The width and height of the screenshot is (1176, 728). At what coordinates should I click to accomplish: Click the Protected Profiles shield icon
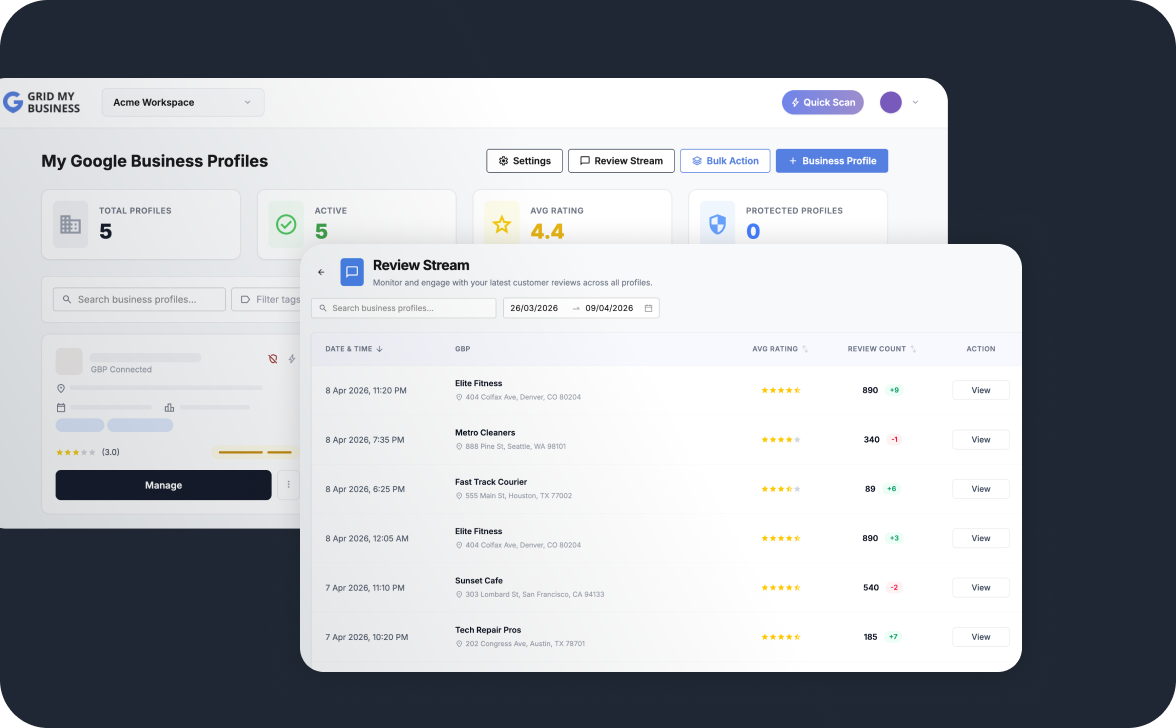(x=718, y=224)
